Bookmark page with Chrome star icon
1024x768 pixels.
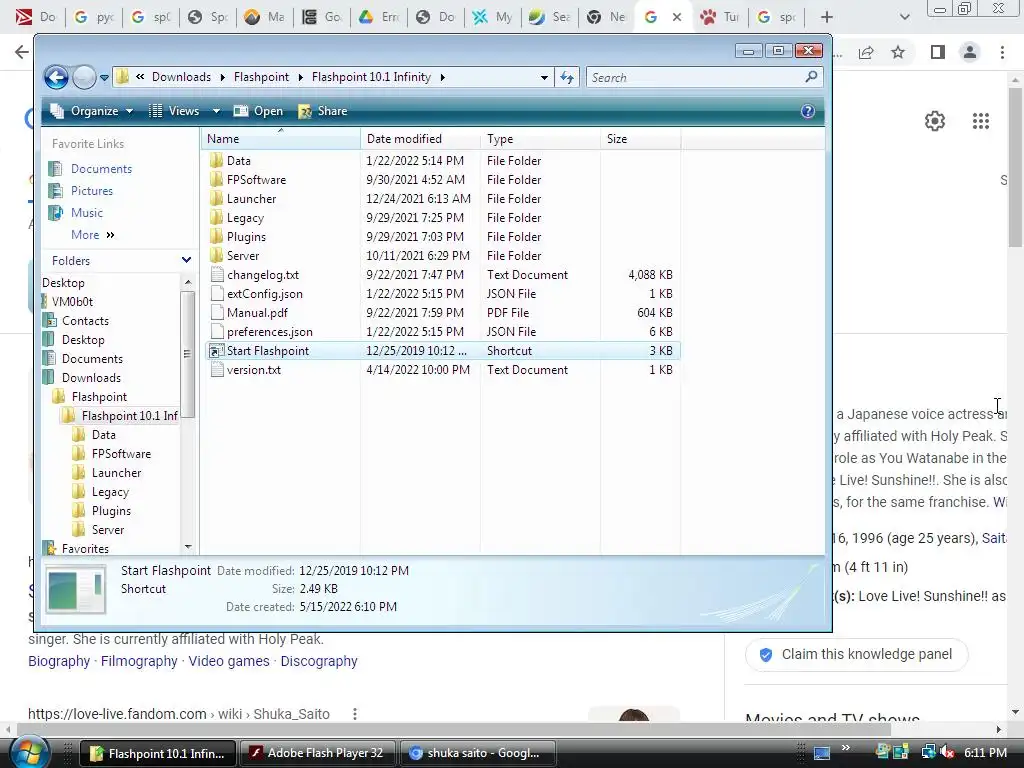pos(898,52)
